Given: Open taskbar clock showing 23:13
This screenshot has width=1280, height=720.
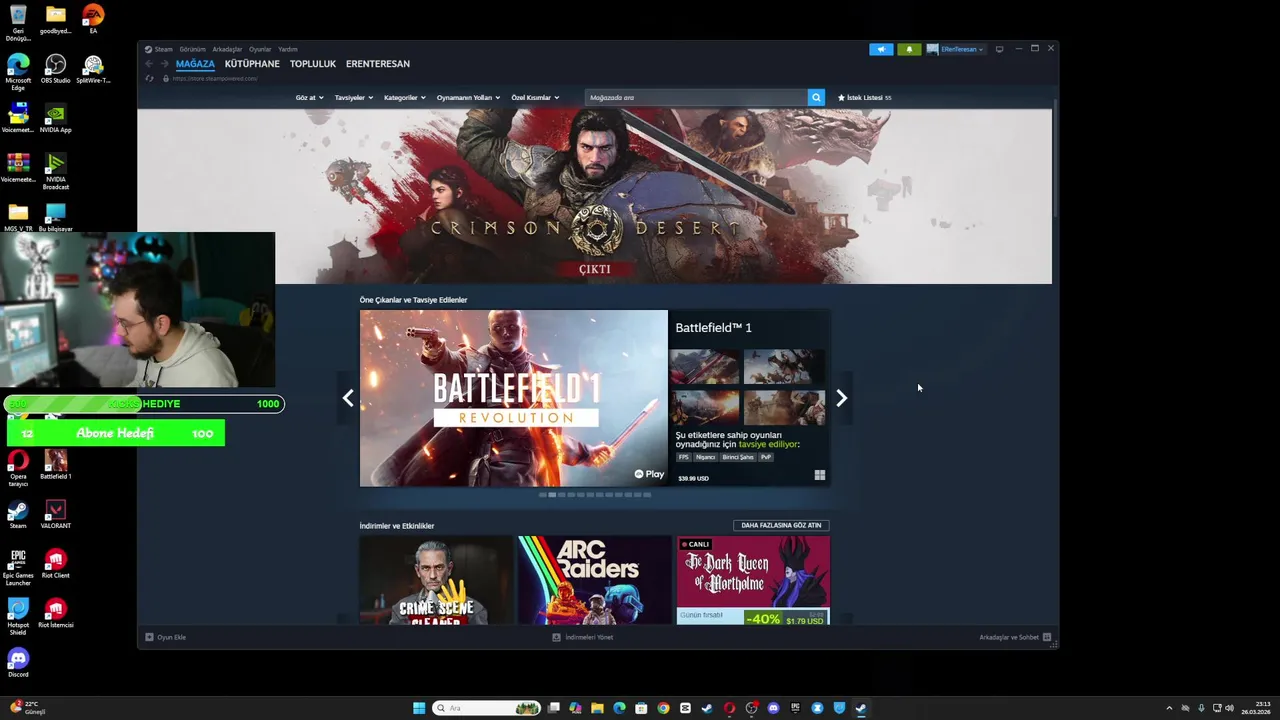Looking at the screenshot, I should (1256, 708).
